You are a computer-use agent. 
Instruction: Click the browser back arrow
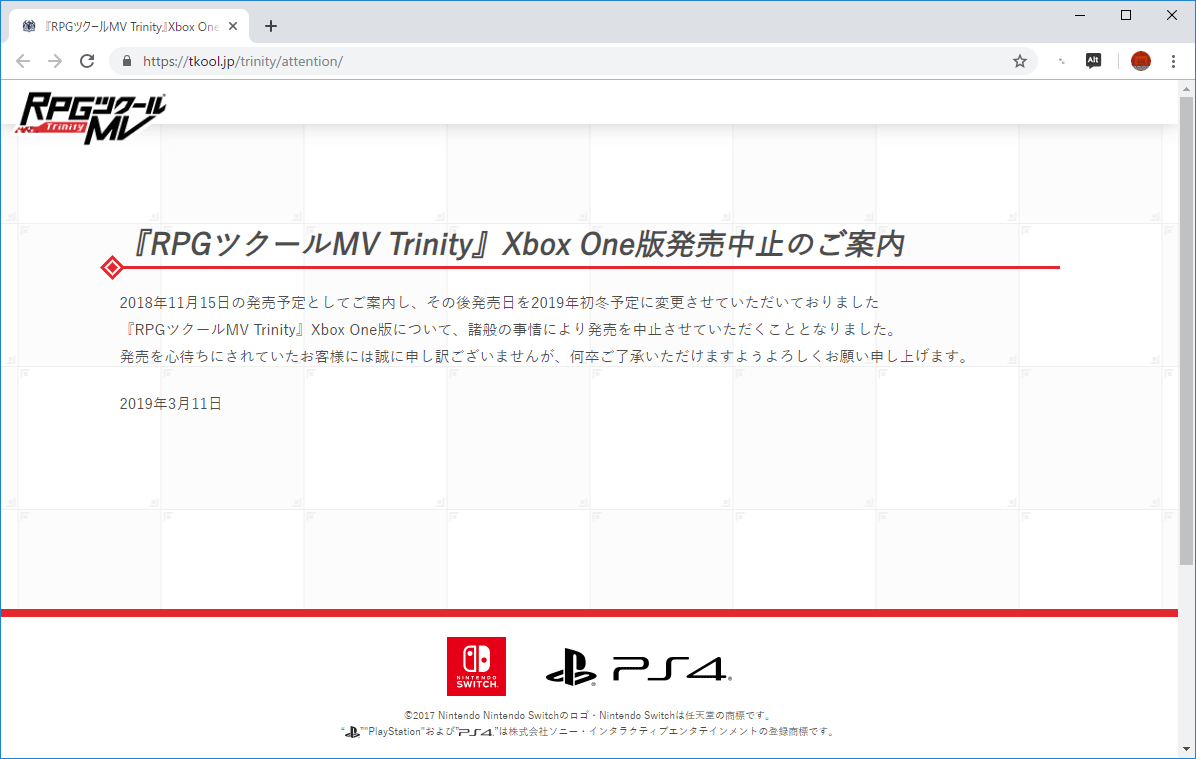[23, 61]
